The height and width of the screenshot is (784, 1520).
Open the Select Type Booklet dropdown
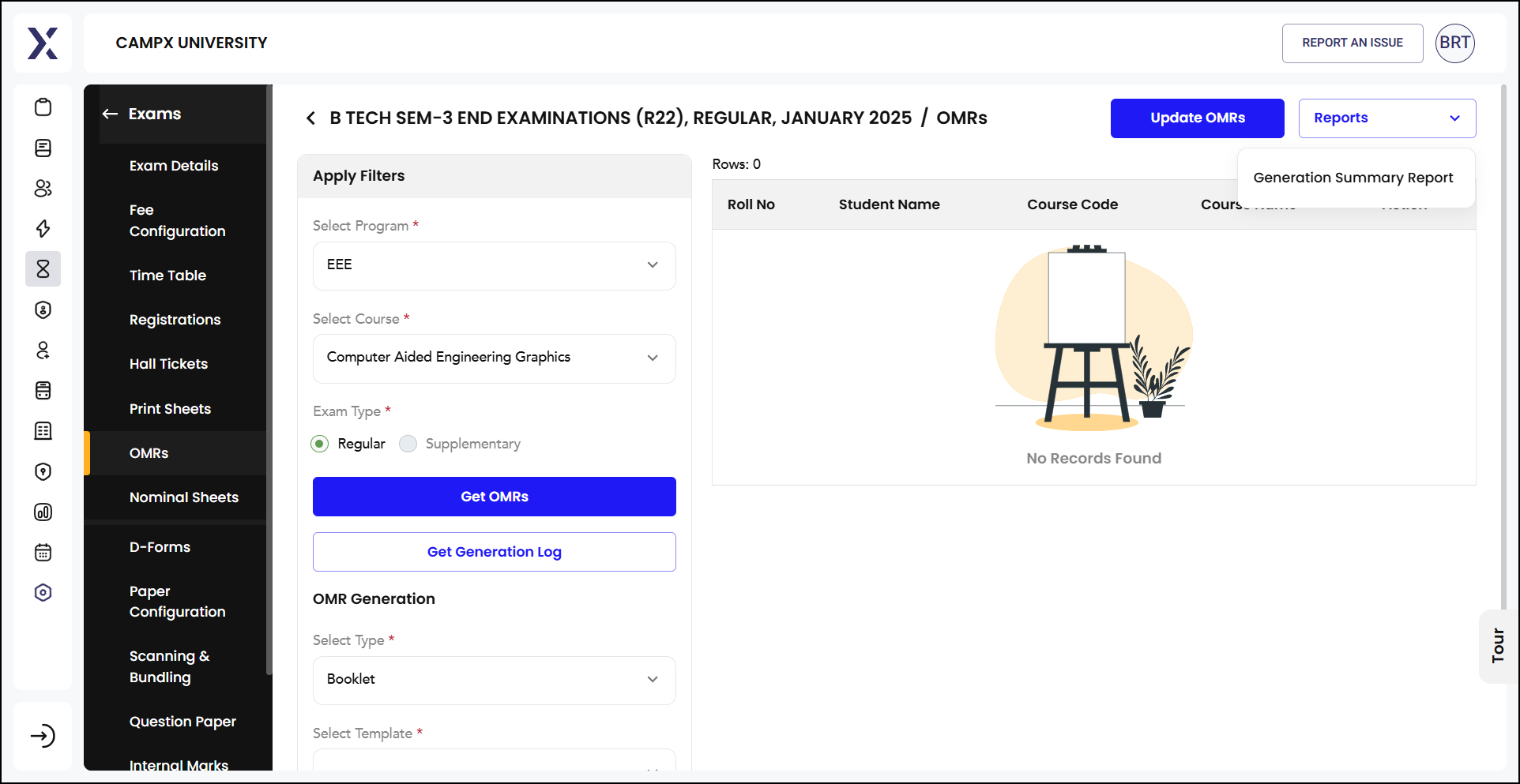point(495,680)
